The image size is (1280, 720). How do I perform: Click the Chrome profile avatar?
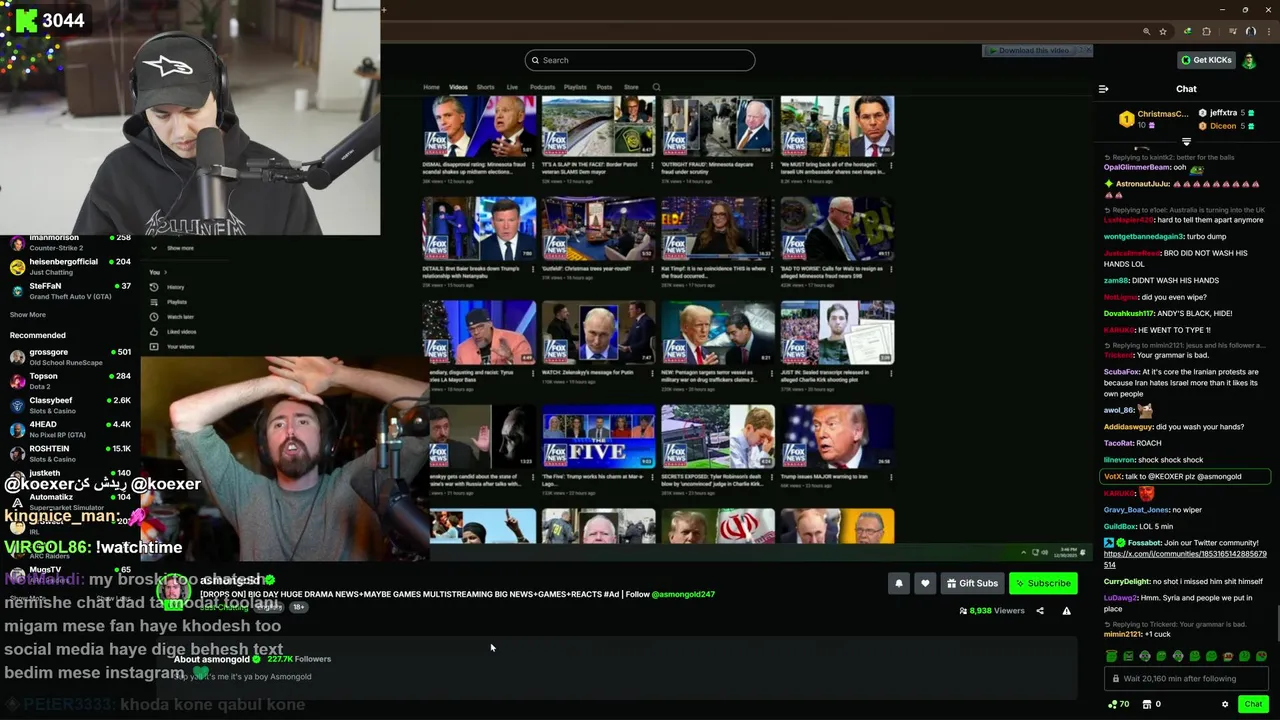coord(1250,31)
